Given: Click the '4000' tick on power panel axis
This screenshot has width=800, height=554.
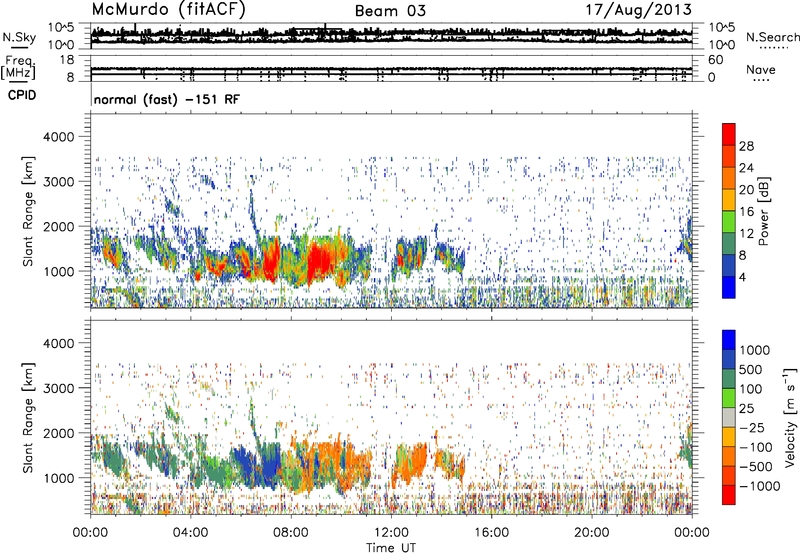Looking at the screenshot, I should coord(58,137).
